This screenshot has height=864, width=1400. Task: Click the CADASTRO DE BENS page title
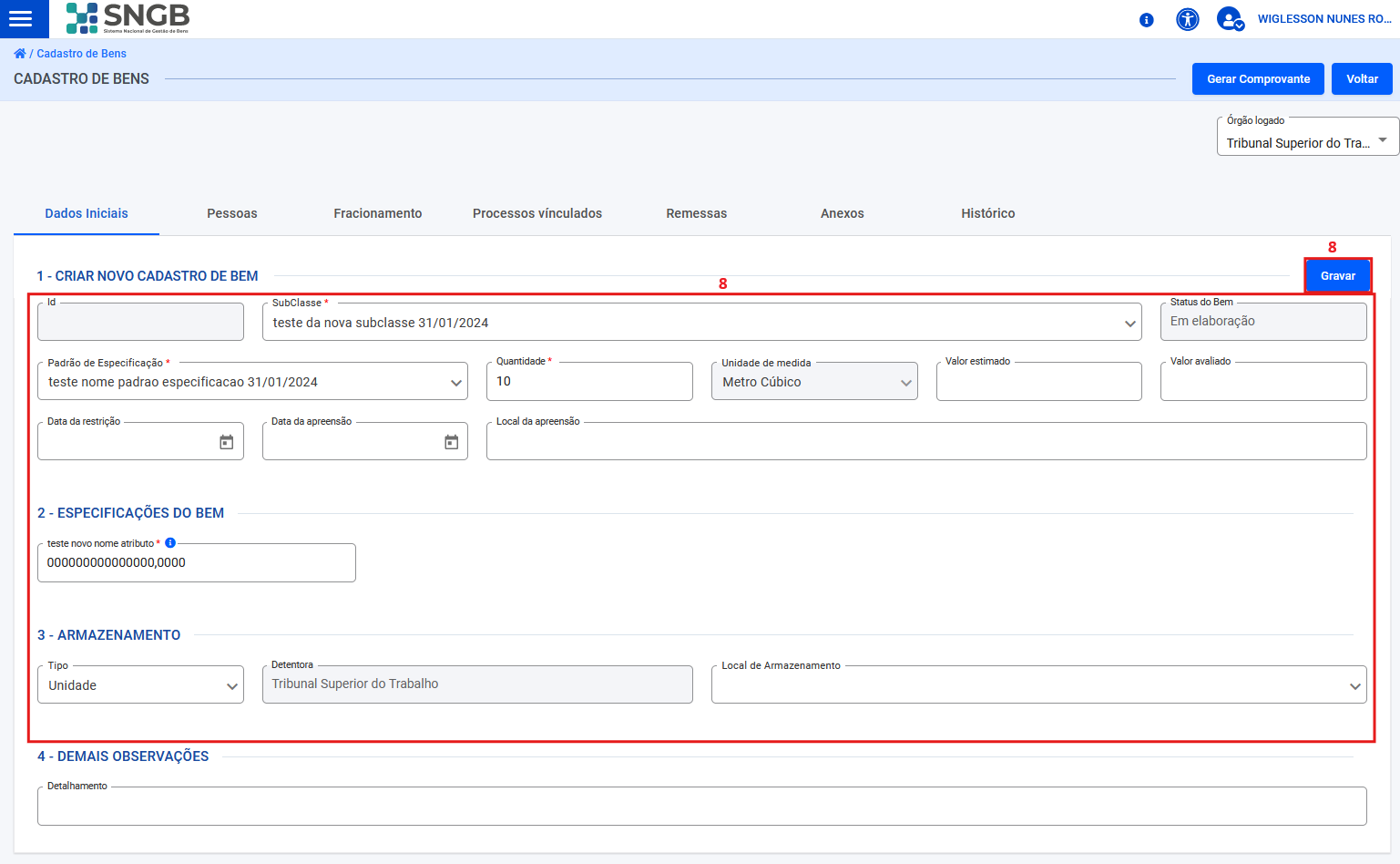coord(81,79)
